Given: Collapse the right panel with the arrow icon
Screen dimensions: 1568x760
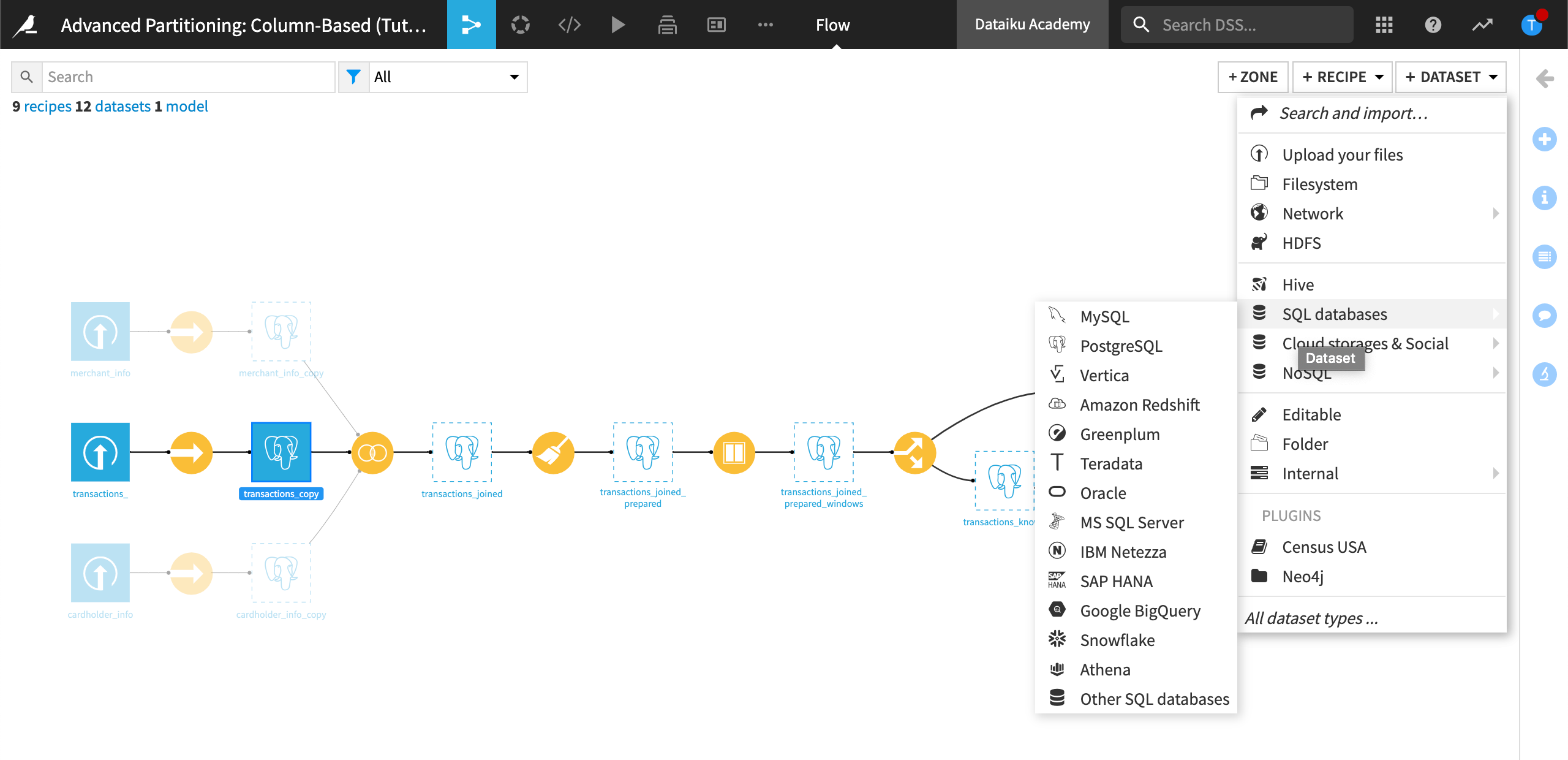Looking at the screenshot, I should pyautogui.click(x=1545, y=78).
